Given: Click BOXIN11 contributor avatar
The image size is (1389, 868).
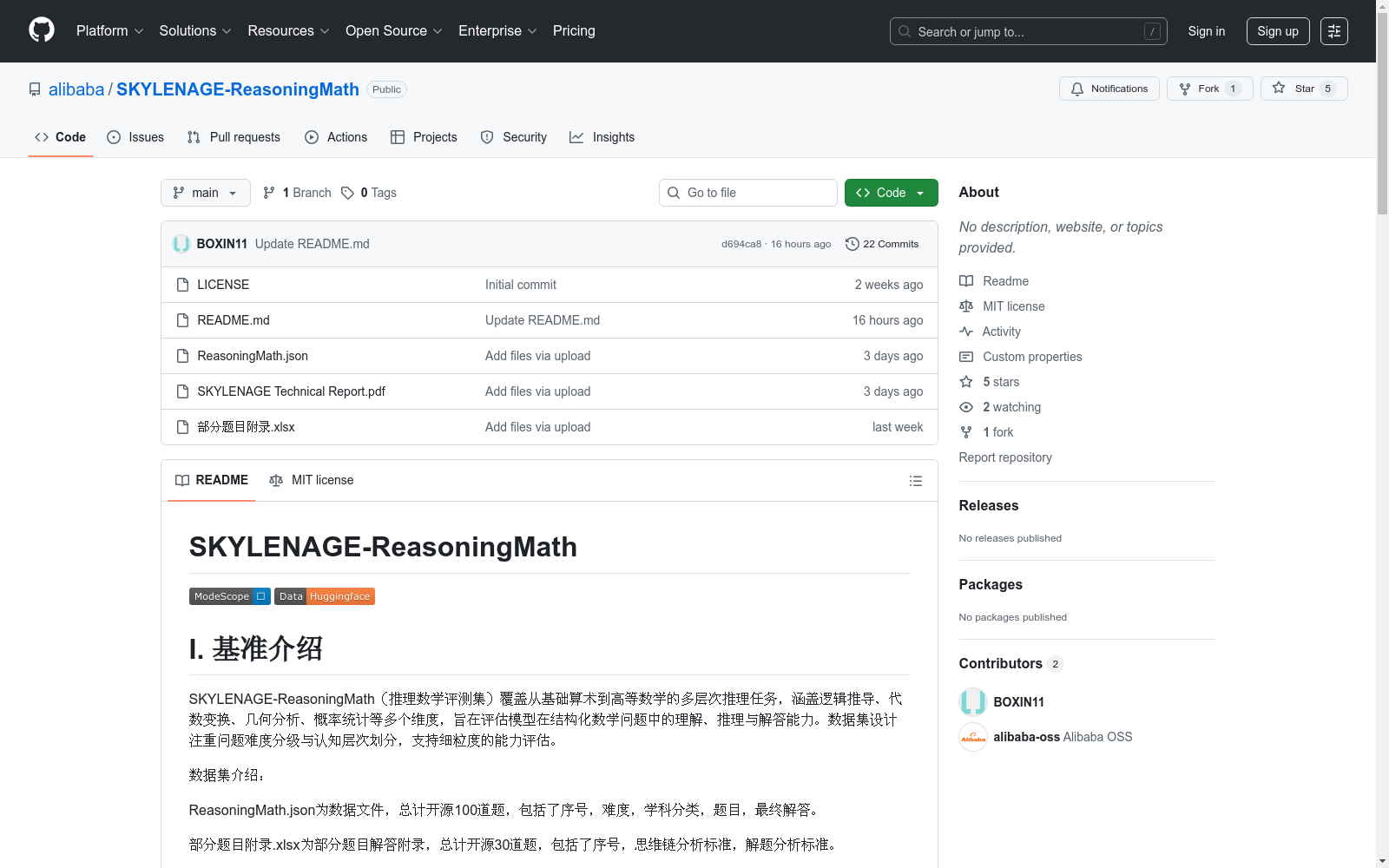Looking at the screenshot, I should pos(973,702).
